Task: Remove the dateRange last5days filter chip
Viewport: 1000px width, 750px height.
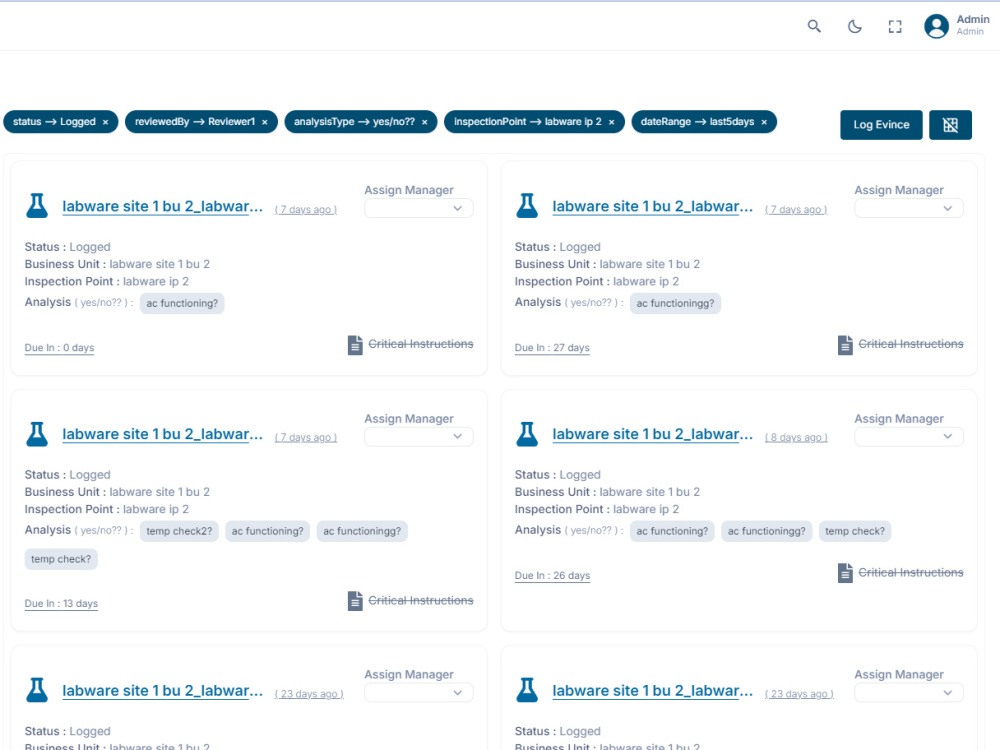Action: pyautogui.click(x=764, y=122)
